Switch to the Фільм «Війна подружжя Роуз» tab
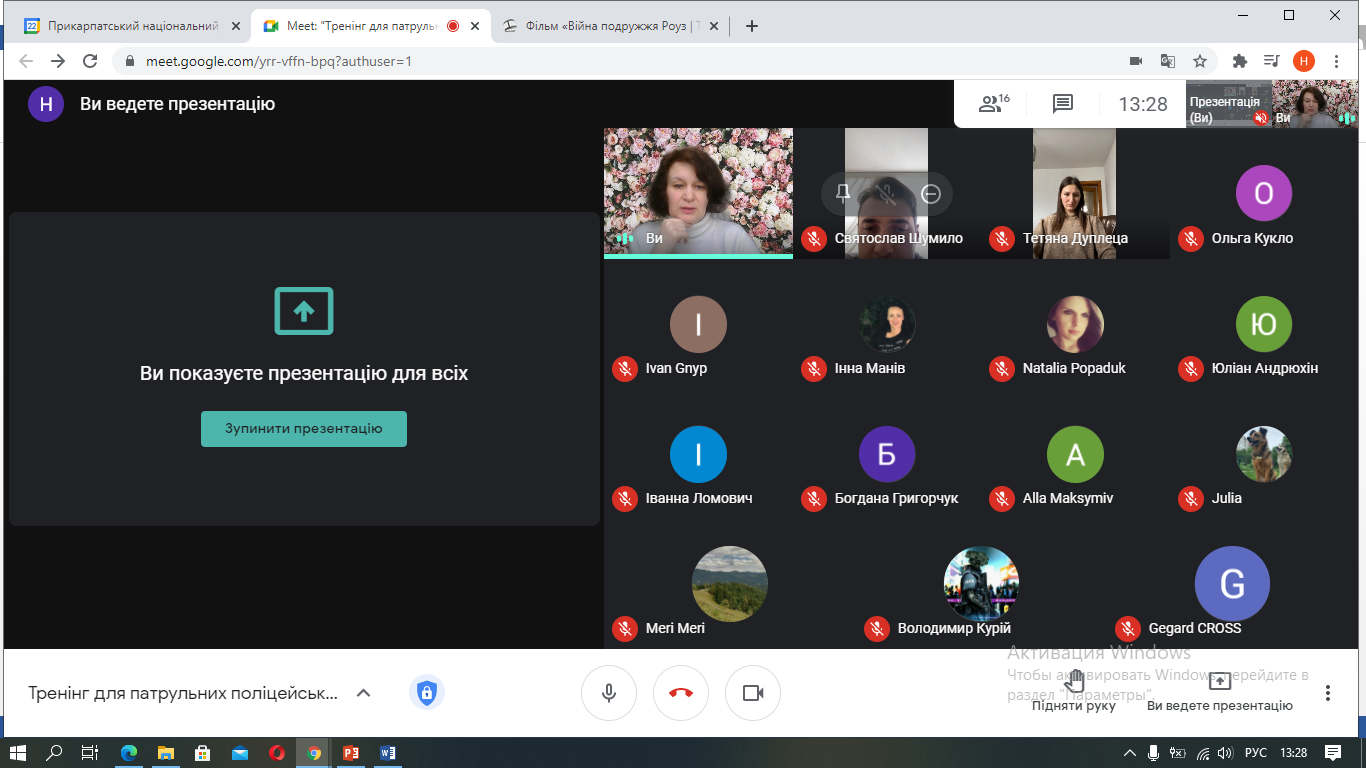The image size is (1366, 768). [x=609, y=26]
